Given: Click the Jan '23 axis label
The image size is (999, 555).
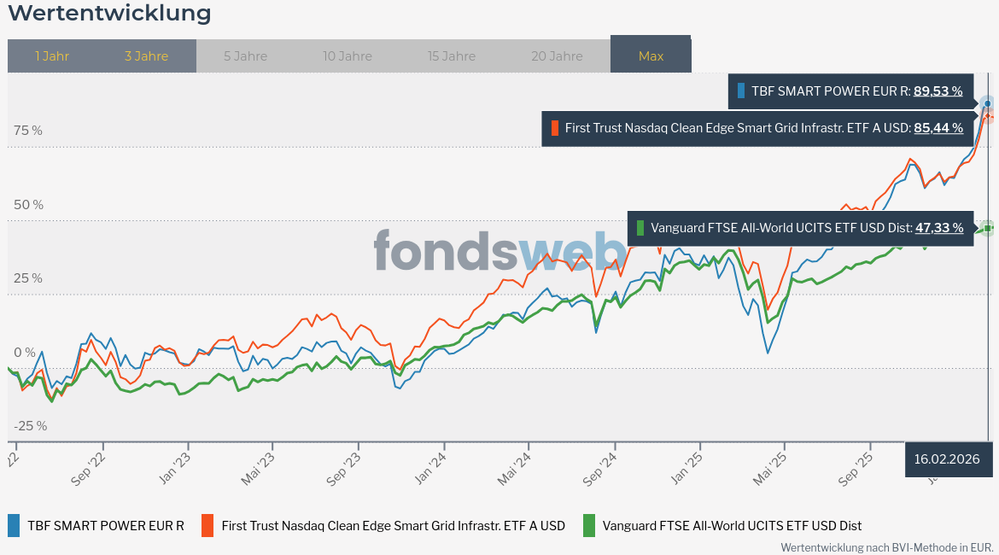Looking at the screenshot, I should pos(174,469).
